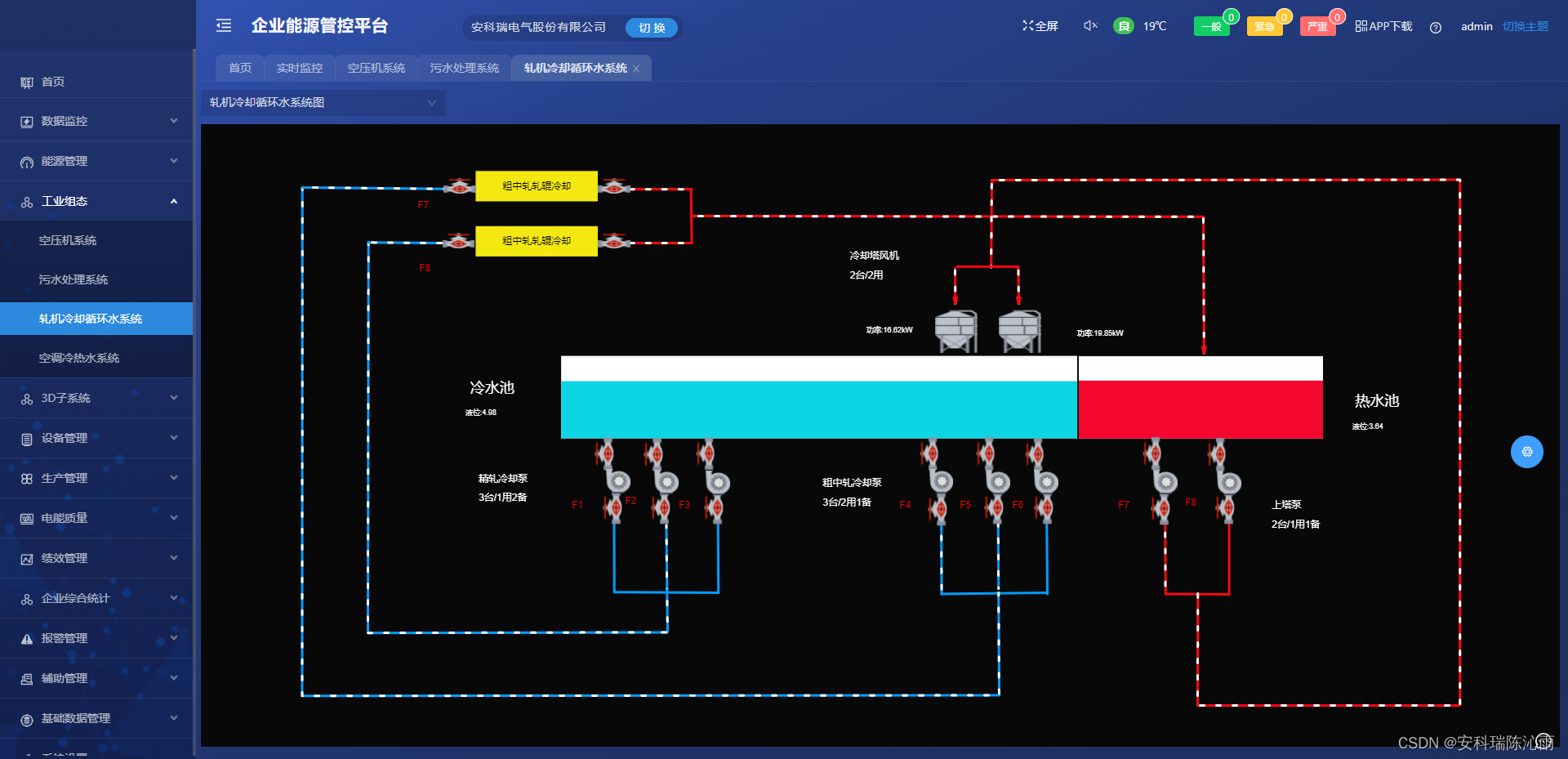Viewport: 1568px width, 759px height.
Task: Expand the 绩效管理 menu chevron
Action: 174,558
